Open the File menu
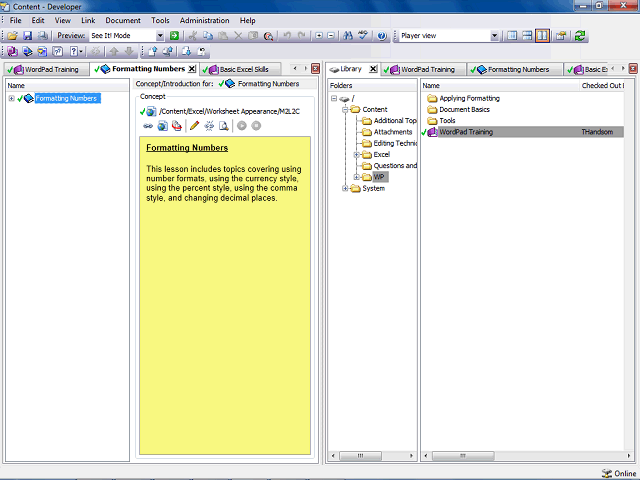Viewport: 640px width, 480px height. [x=16, y=20]
